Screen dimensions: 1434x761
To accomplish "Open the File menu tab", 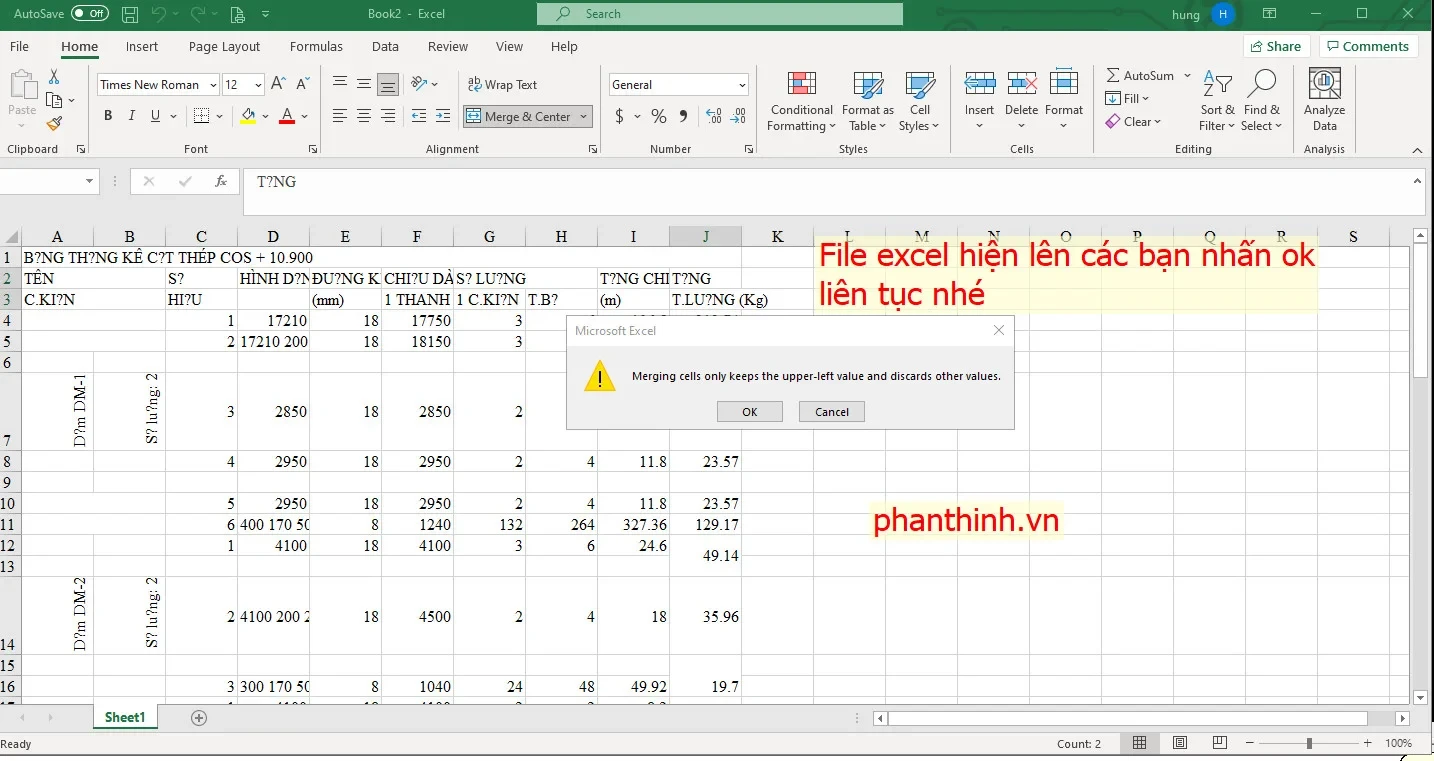I will point(19,46).
